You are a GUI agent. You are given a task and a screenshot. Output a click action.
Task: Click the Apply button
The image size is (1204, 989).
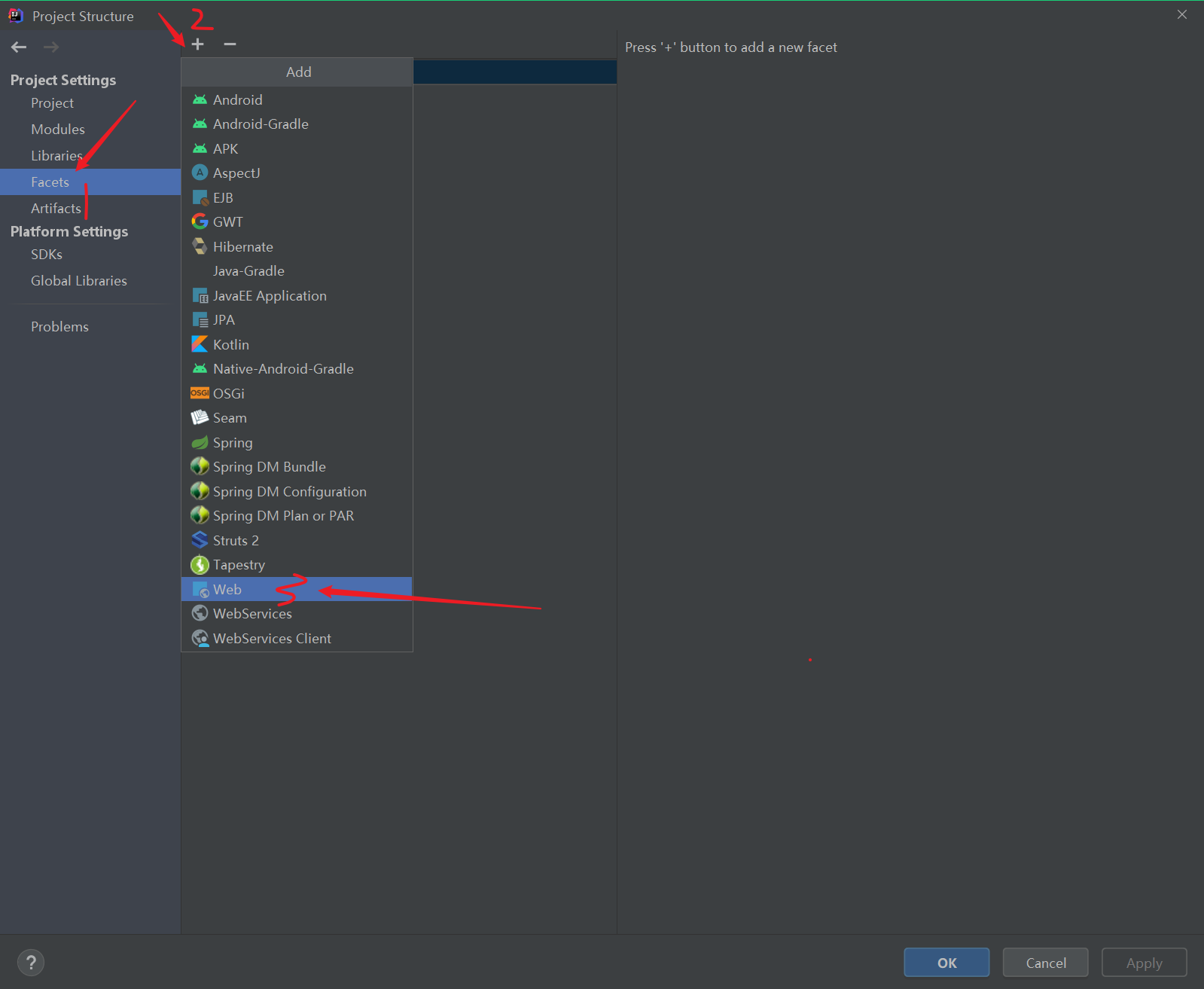coord(1144,962)
